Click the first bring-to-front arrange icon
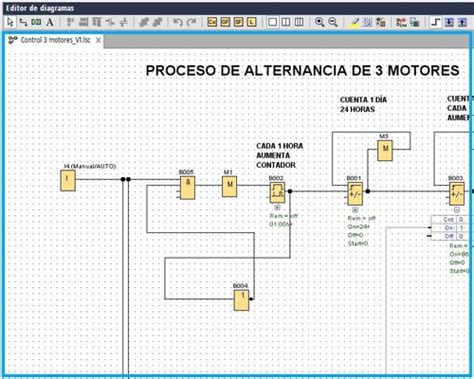 144,22
